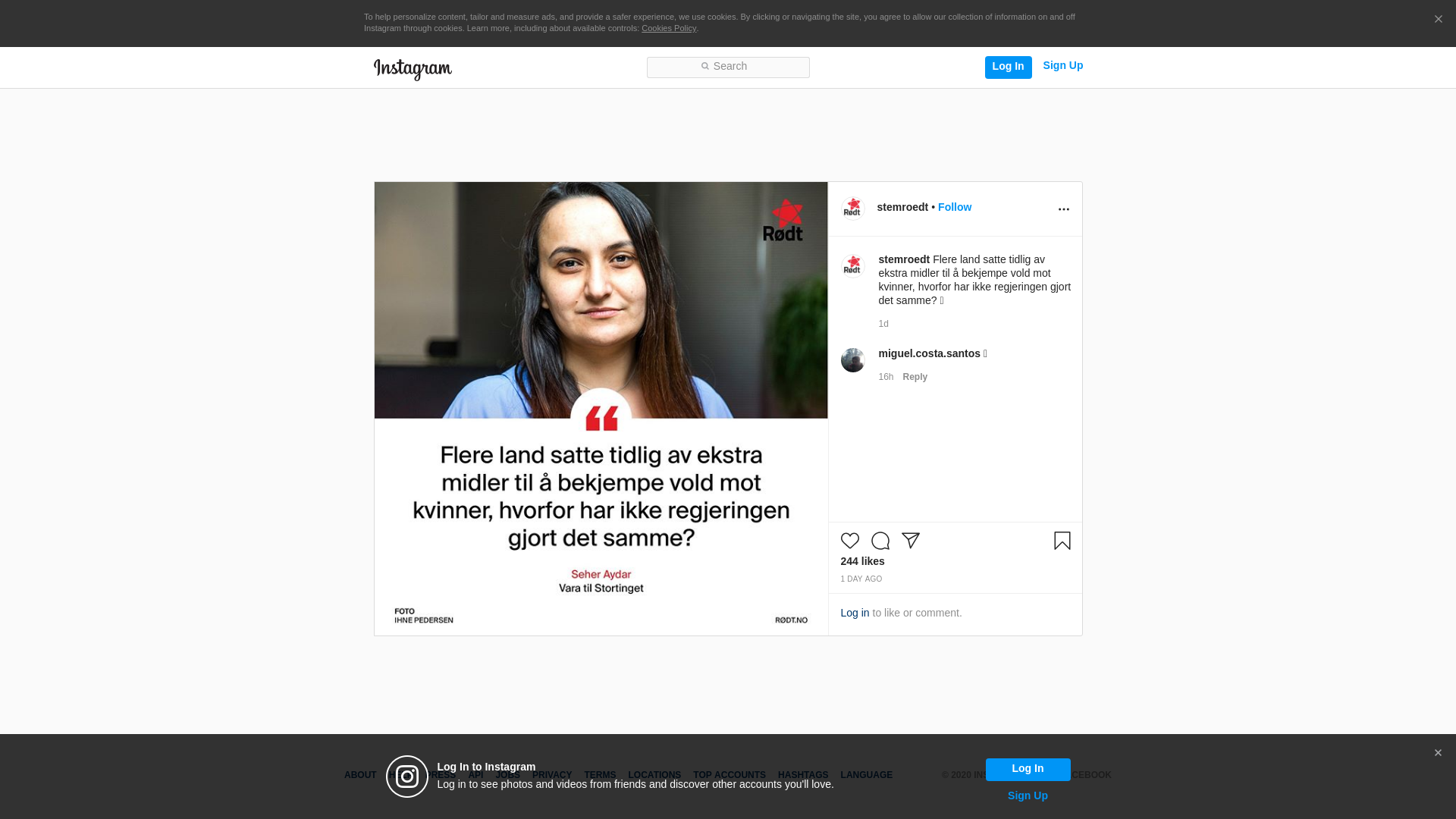Open the stemroedt avatar in the post header

pyautogui.click(x=852, y=209)
